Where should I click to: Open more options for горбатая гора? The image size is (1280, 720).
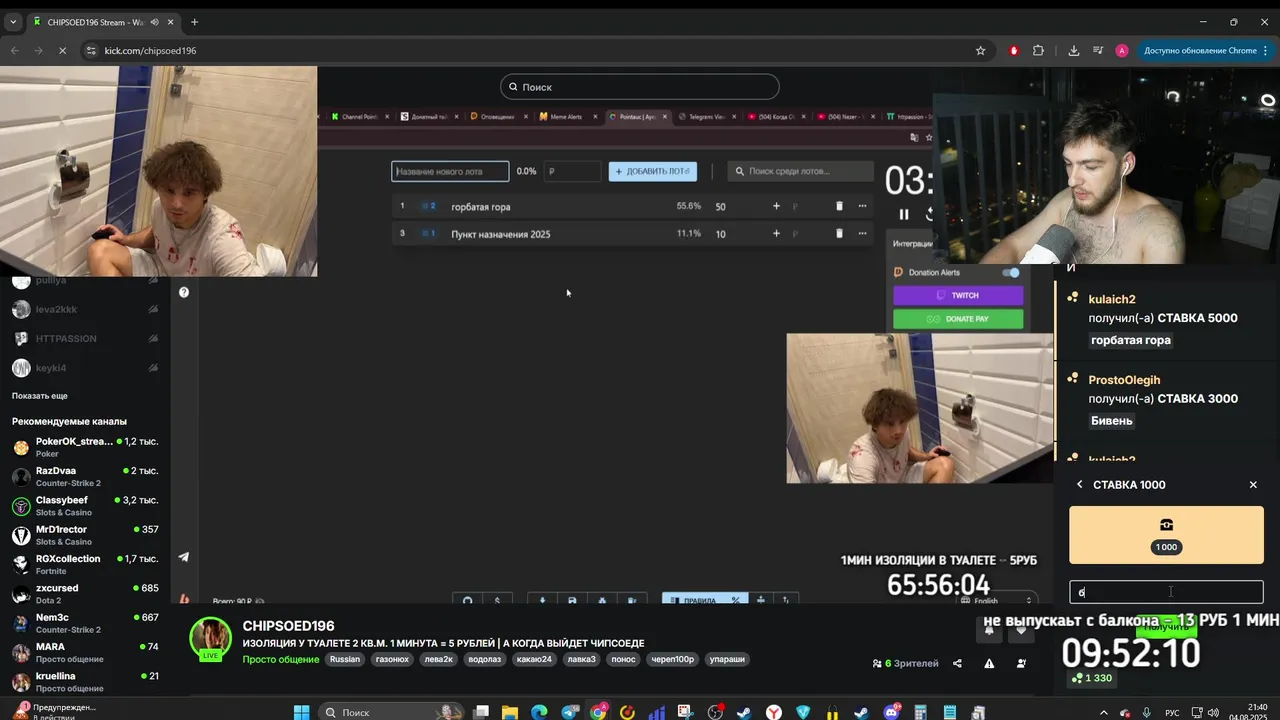click(862, 206)
